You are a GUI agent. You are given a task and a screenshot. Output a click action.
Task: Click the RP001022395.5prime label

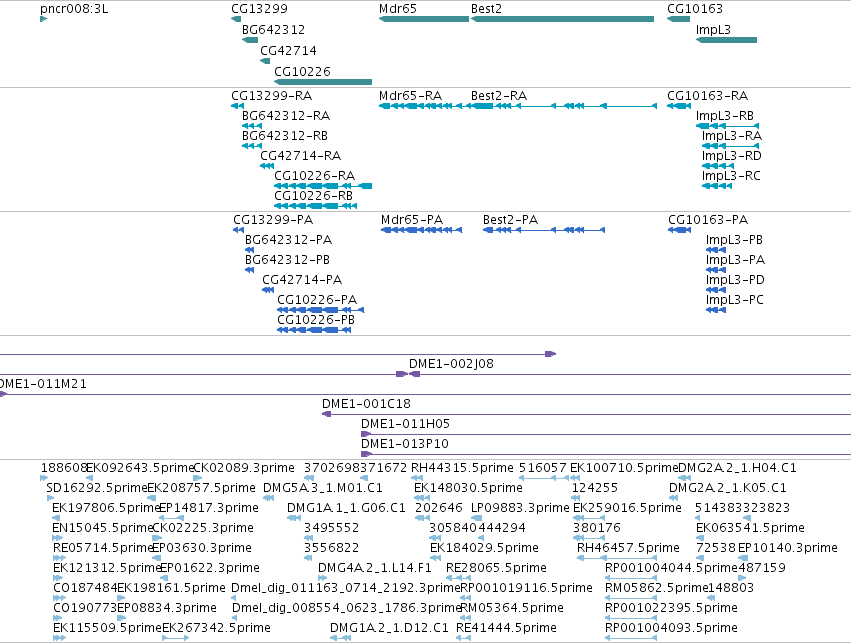click(671, 608)
